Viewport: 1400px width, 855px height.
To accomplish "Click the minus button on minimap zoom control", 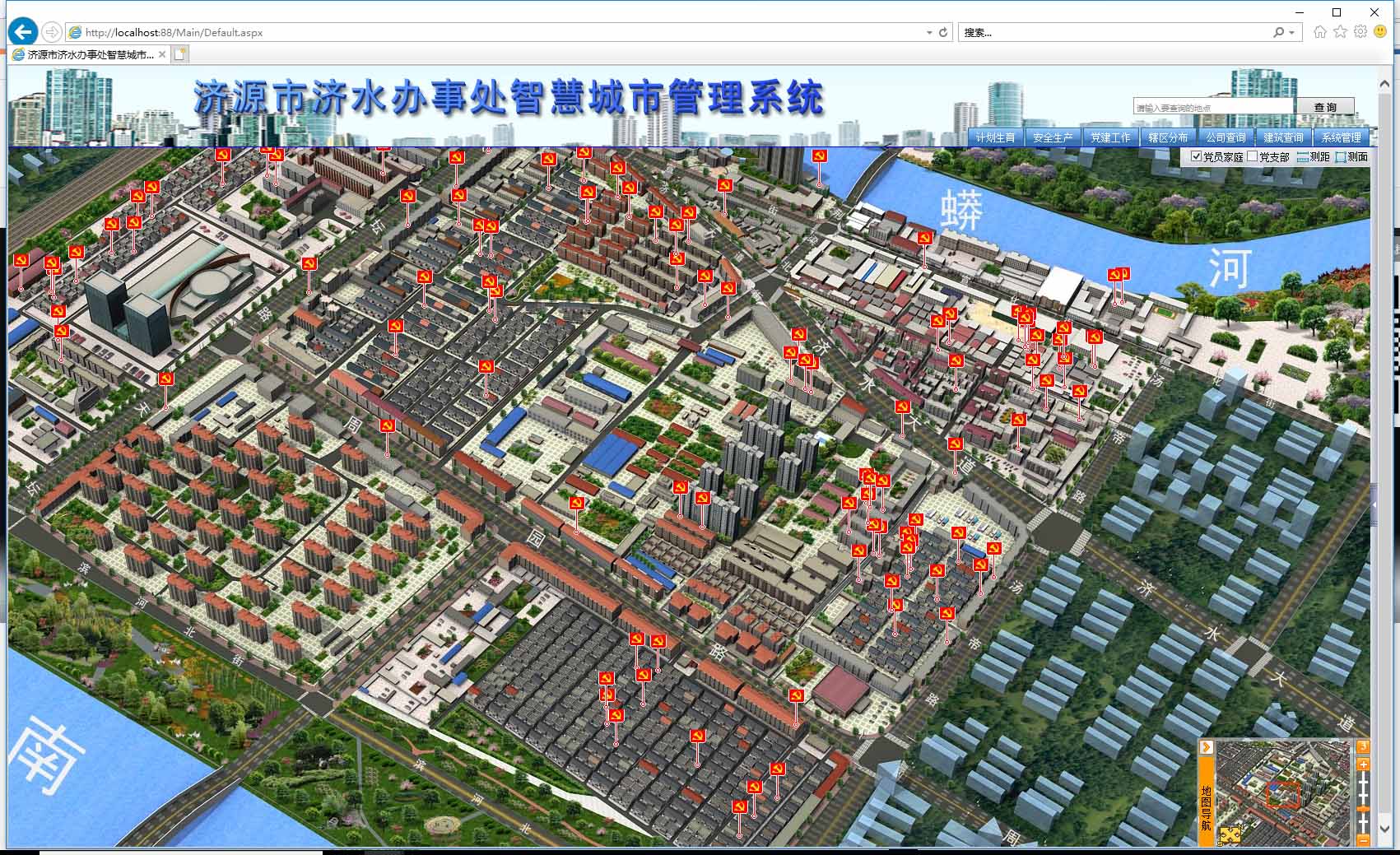I will [1364, 840].
